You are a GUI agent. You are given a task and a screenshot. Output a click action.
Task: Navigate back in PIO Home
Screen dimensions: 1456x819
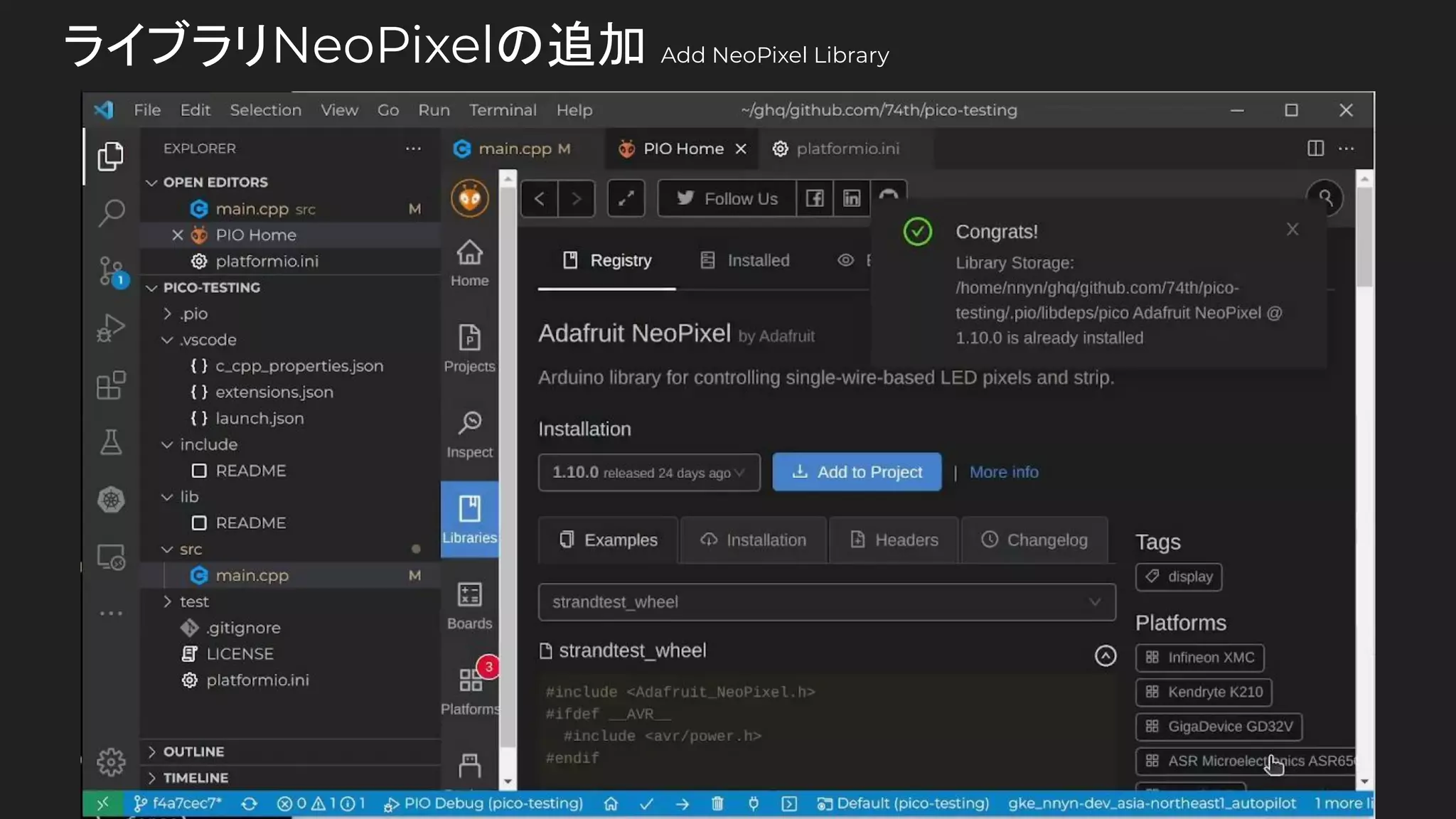539,198
